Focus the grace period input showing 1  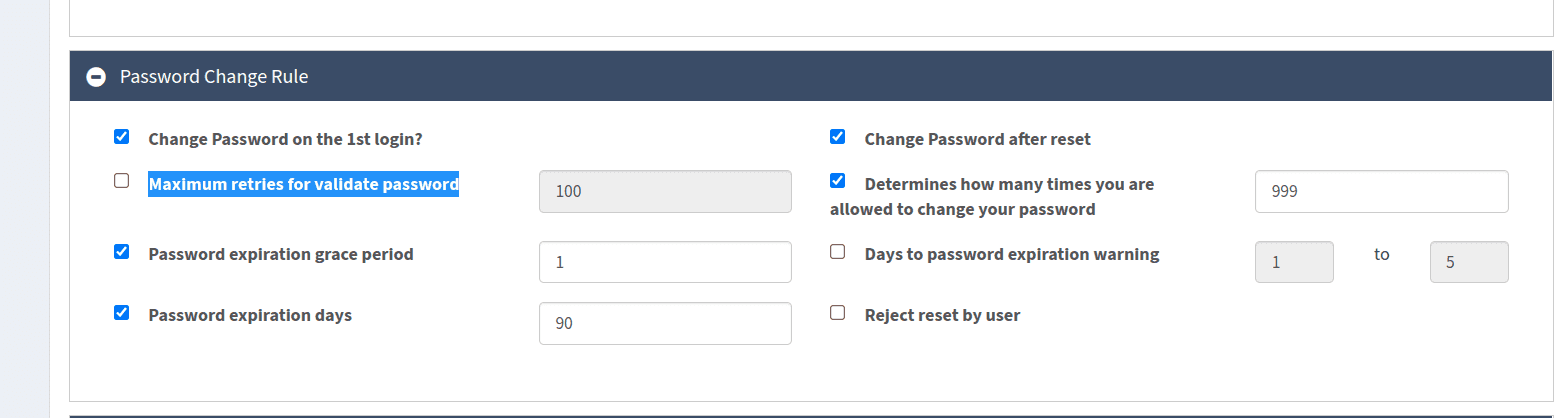click(665, 262)
